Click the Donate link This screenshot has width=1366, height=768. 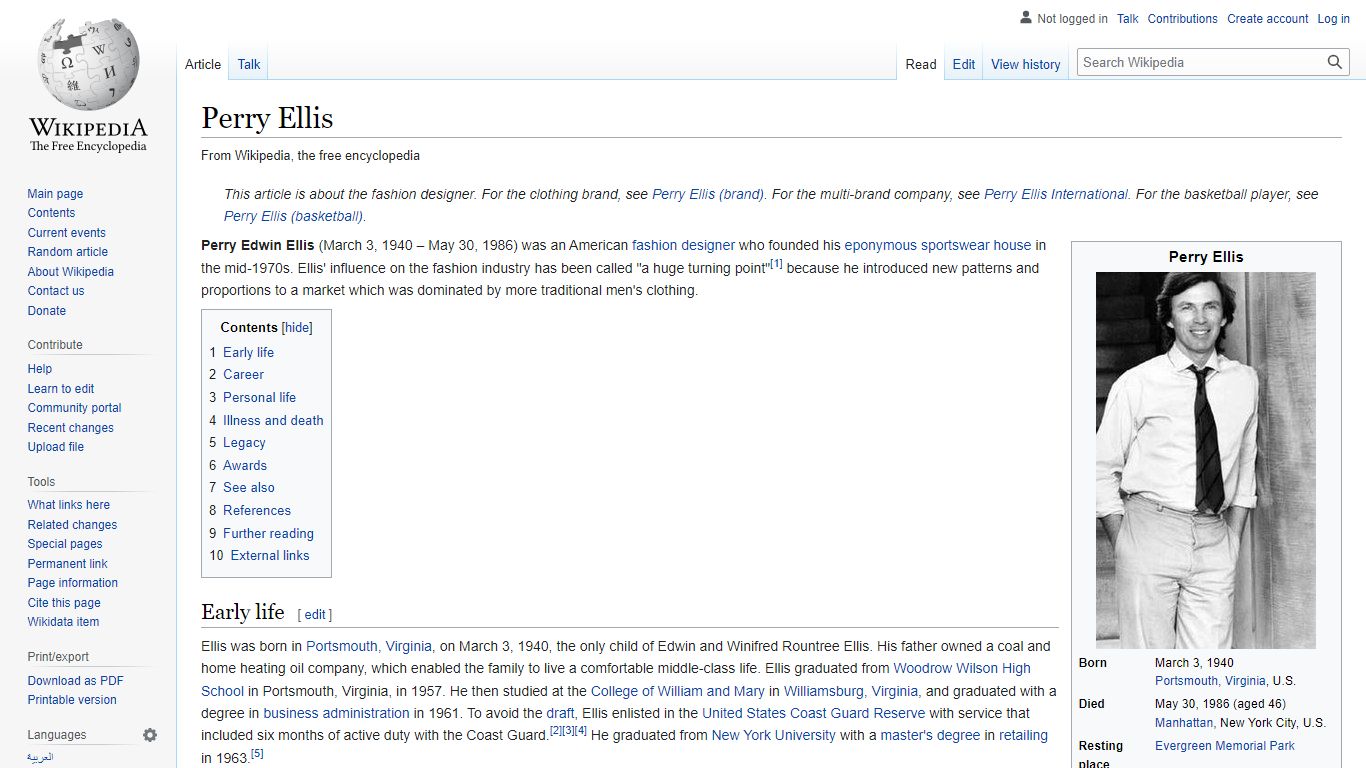tap(47, 311)
